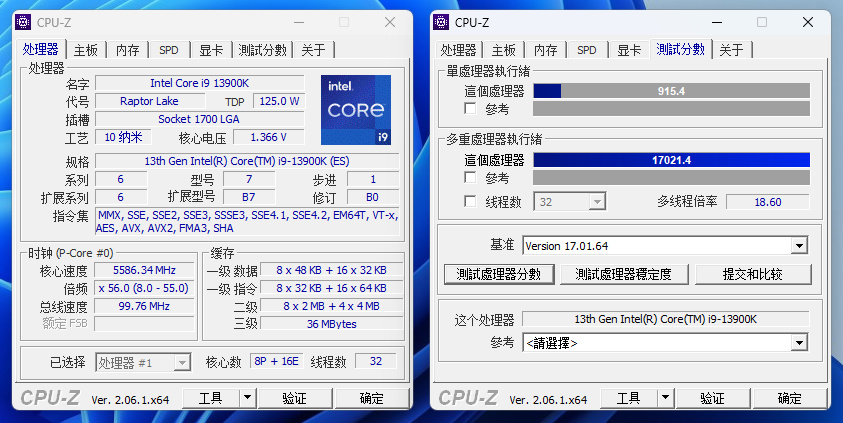Viewport: 843px width, 423px height.
Task: Switch to 处理器 tab in right window
Action: pos(458,50)
